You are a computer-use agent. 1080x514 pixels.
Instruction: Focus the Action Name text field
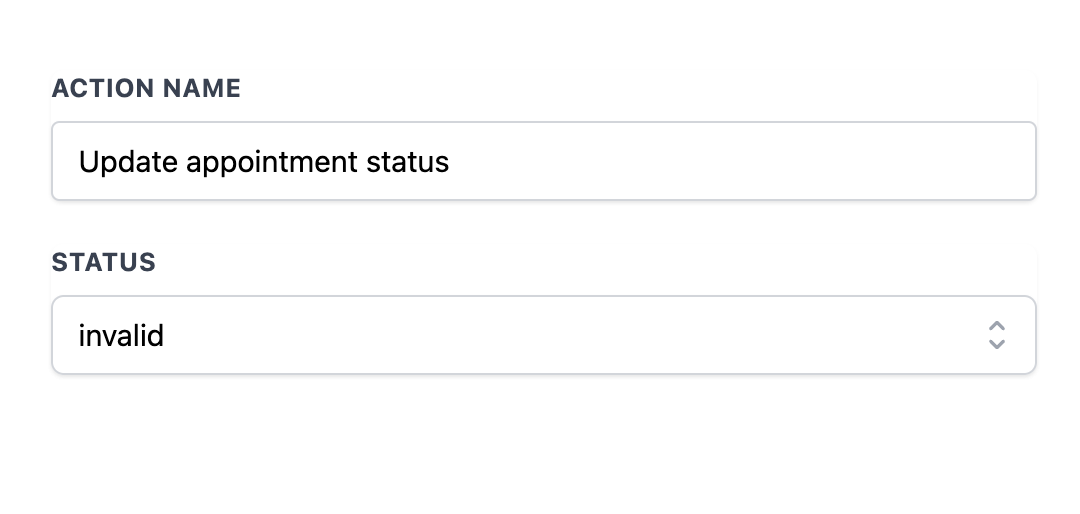(543, 161)
